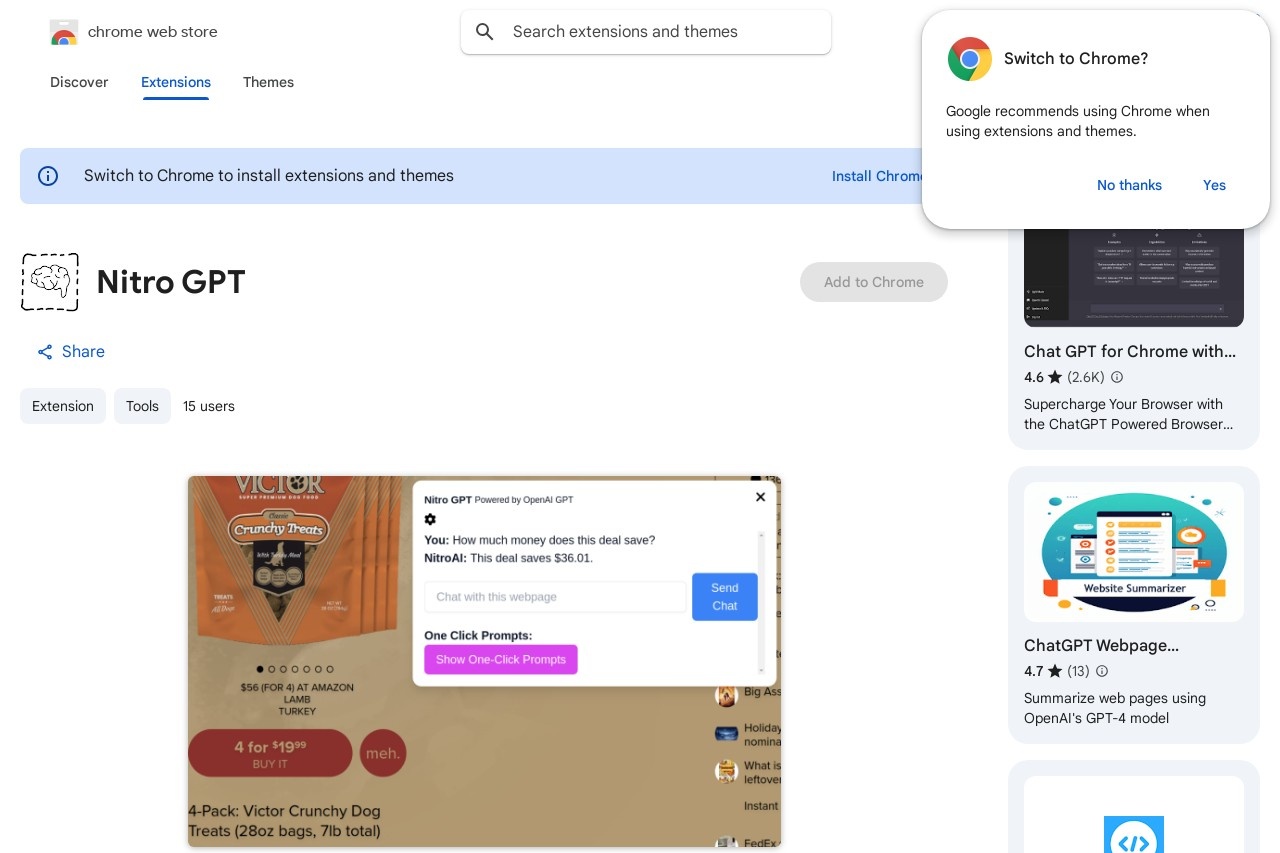Click Yes in Switch to Chrome popup
1280x853 pixels.
point(1214,185)
